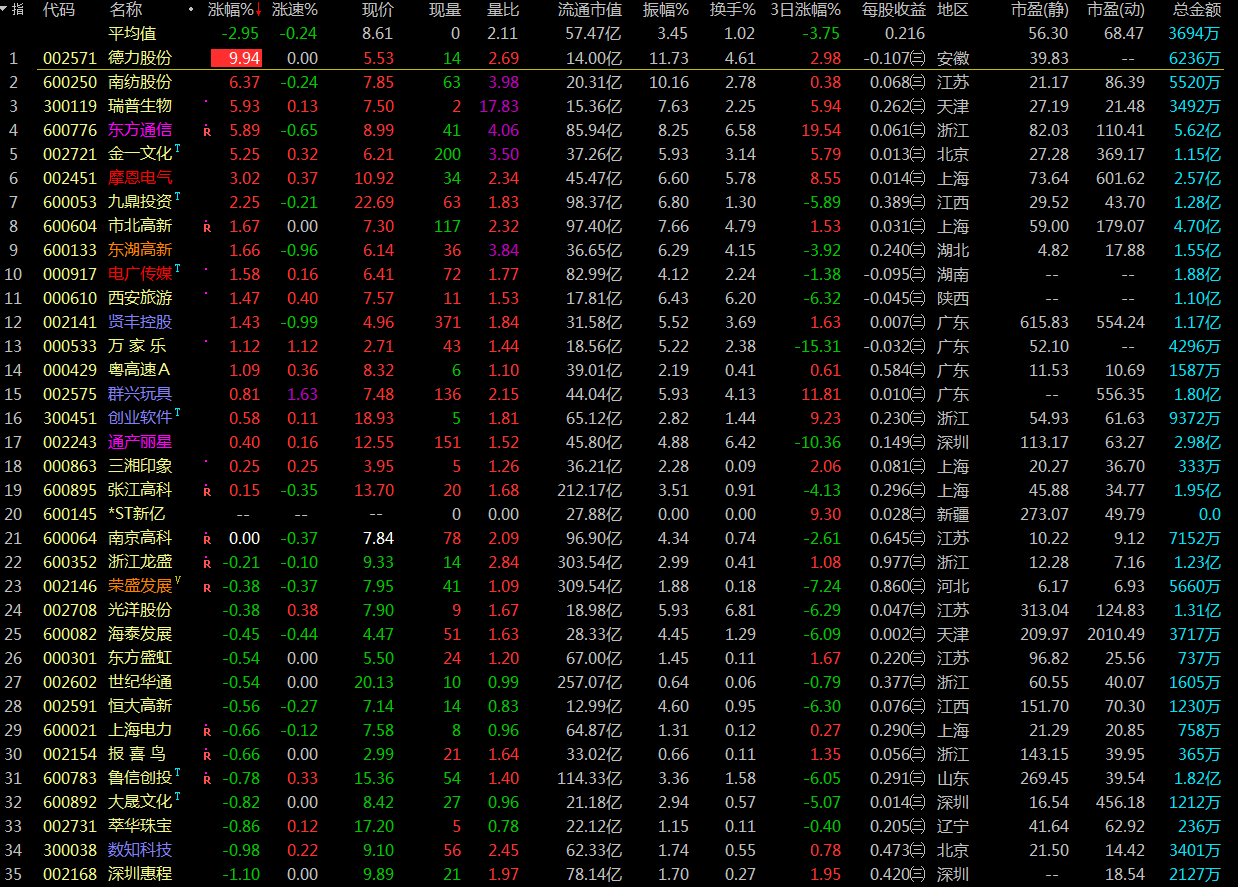The image size is (1238, 887).
Task: Click the R marker on 南京高科 row
Action: (x=207, y=539)
